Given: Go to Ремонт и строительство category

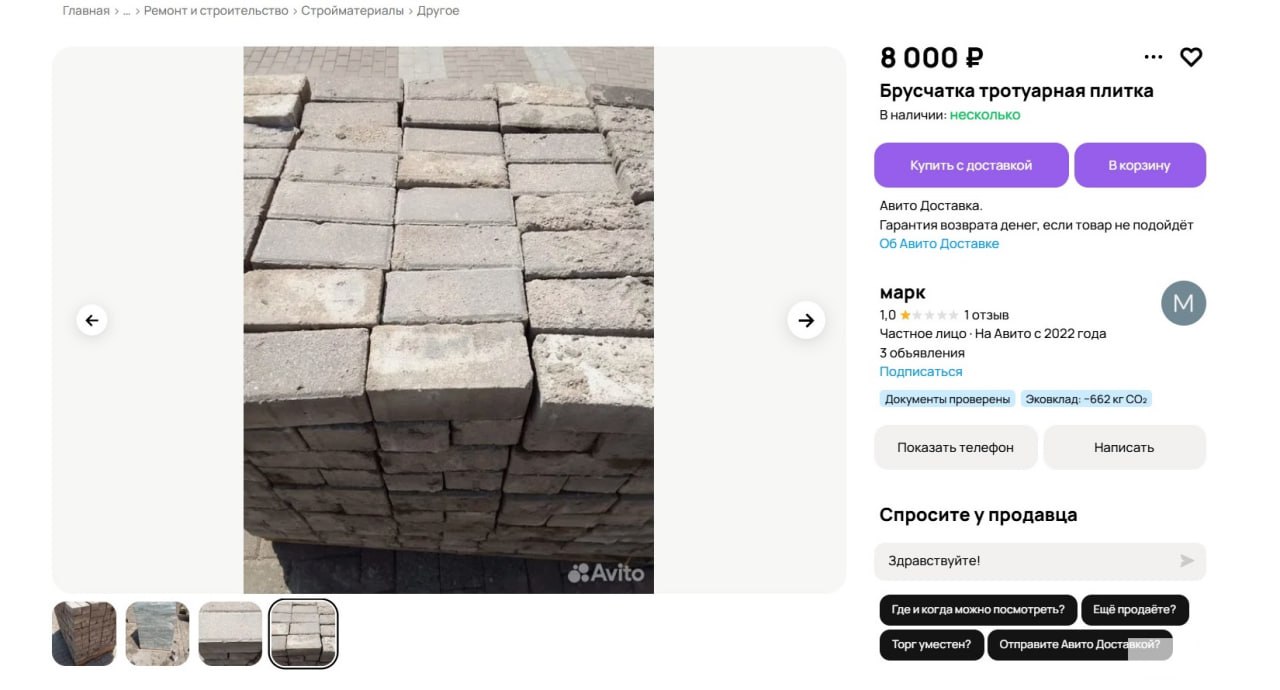Looking at the screenshot, I should tap(216, 11).
